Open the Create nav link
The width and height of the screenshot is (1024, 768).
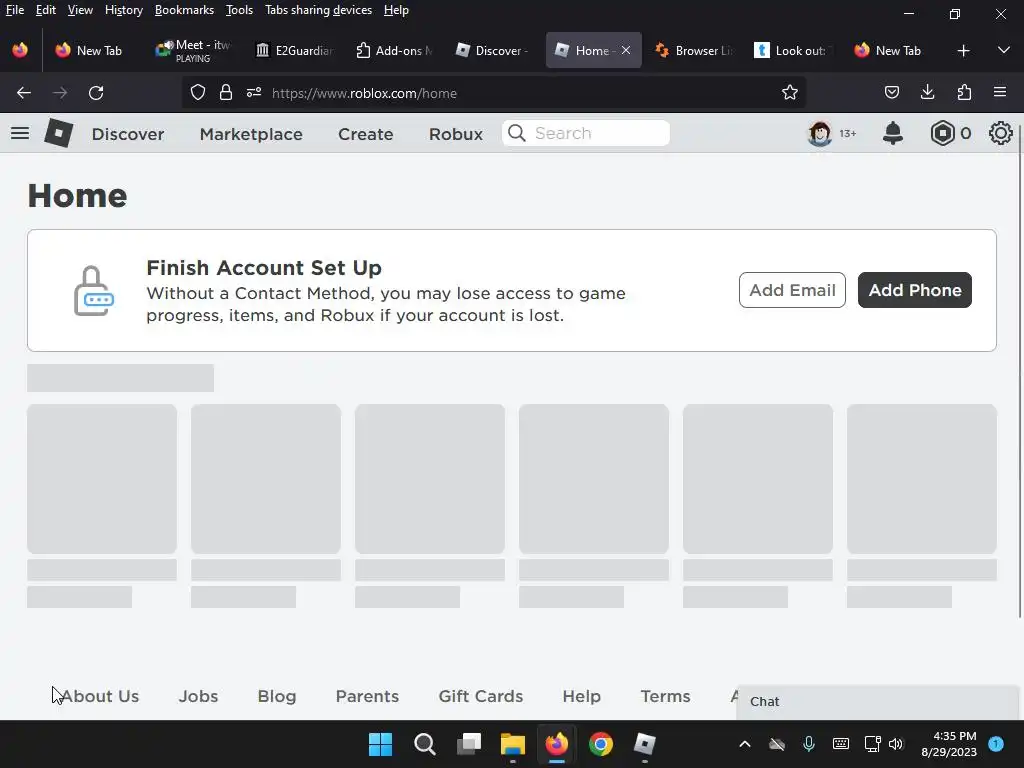click(366, 134)
